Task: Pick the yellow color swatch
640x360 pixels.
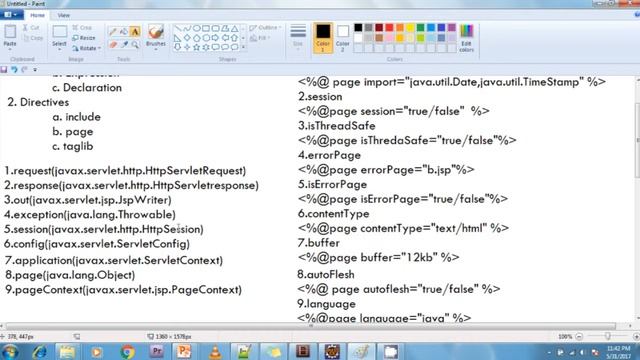Action: [410, 27]
